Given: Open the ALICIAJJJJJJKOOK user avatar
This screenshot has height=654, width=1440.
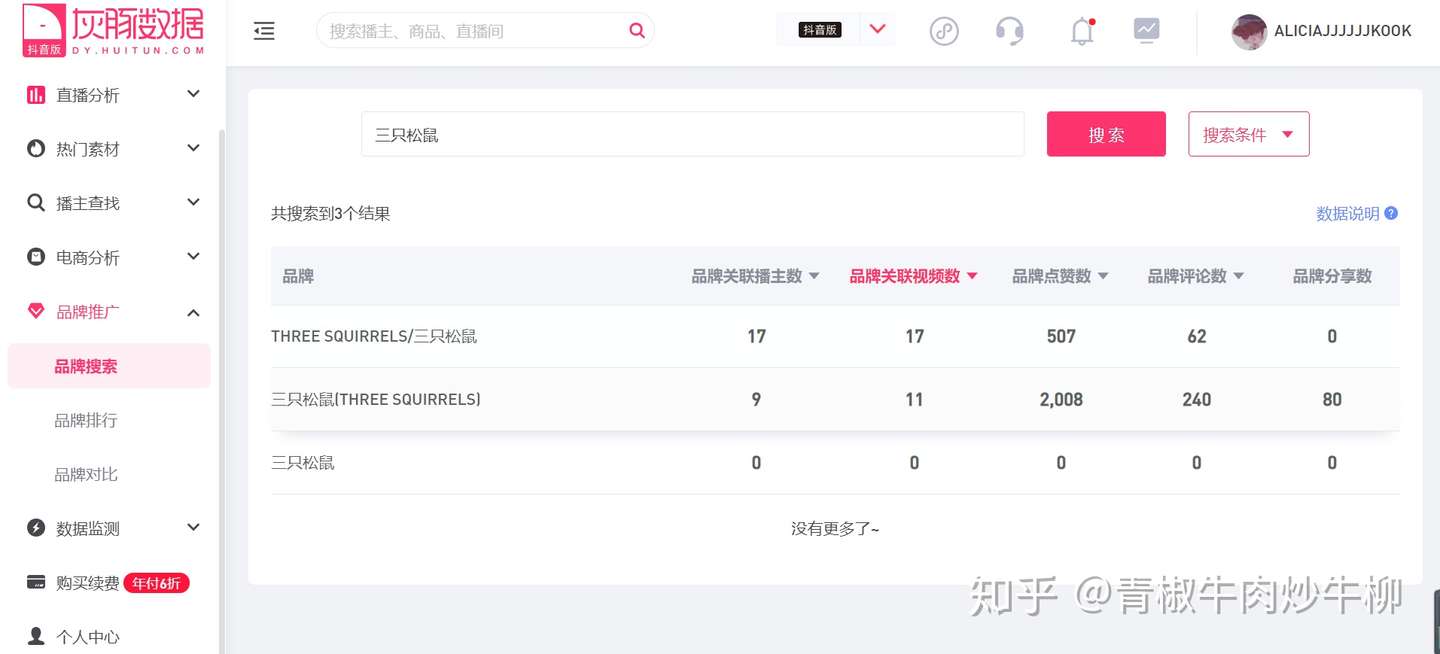Looking at the screenshot, I should pos(1249,31).
